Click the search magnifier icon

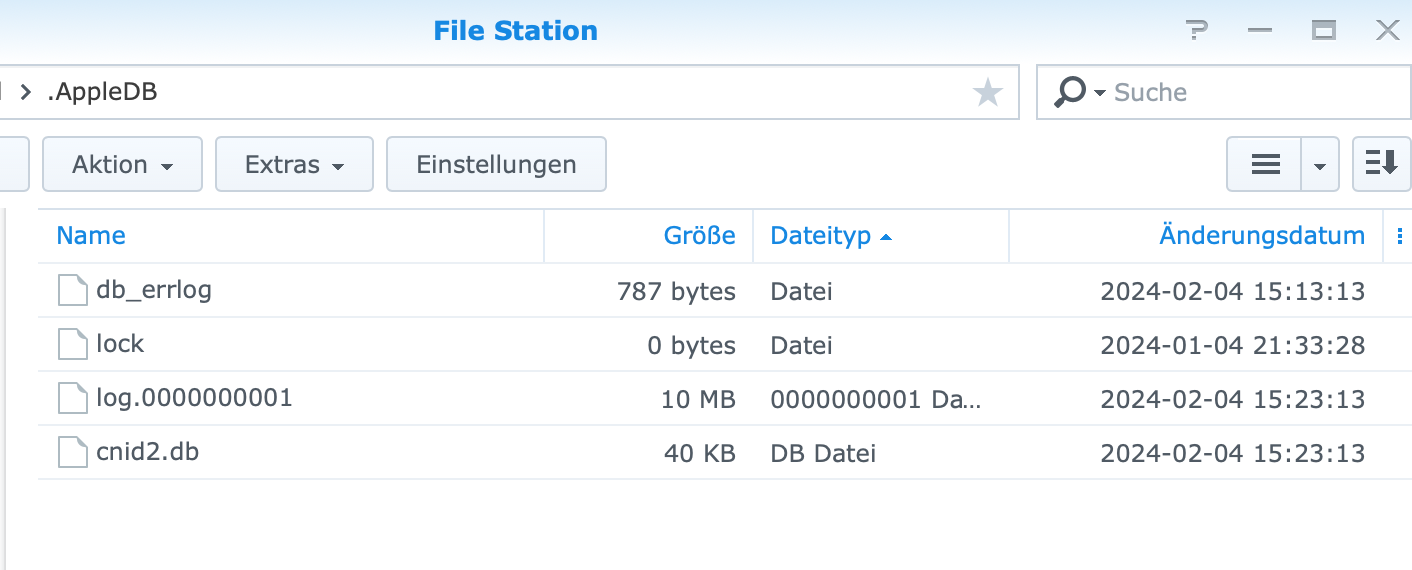click(1069, 92)
